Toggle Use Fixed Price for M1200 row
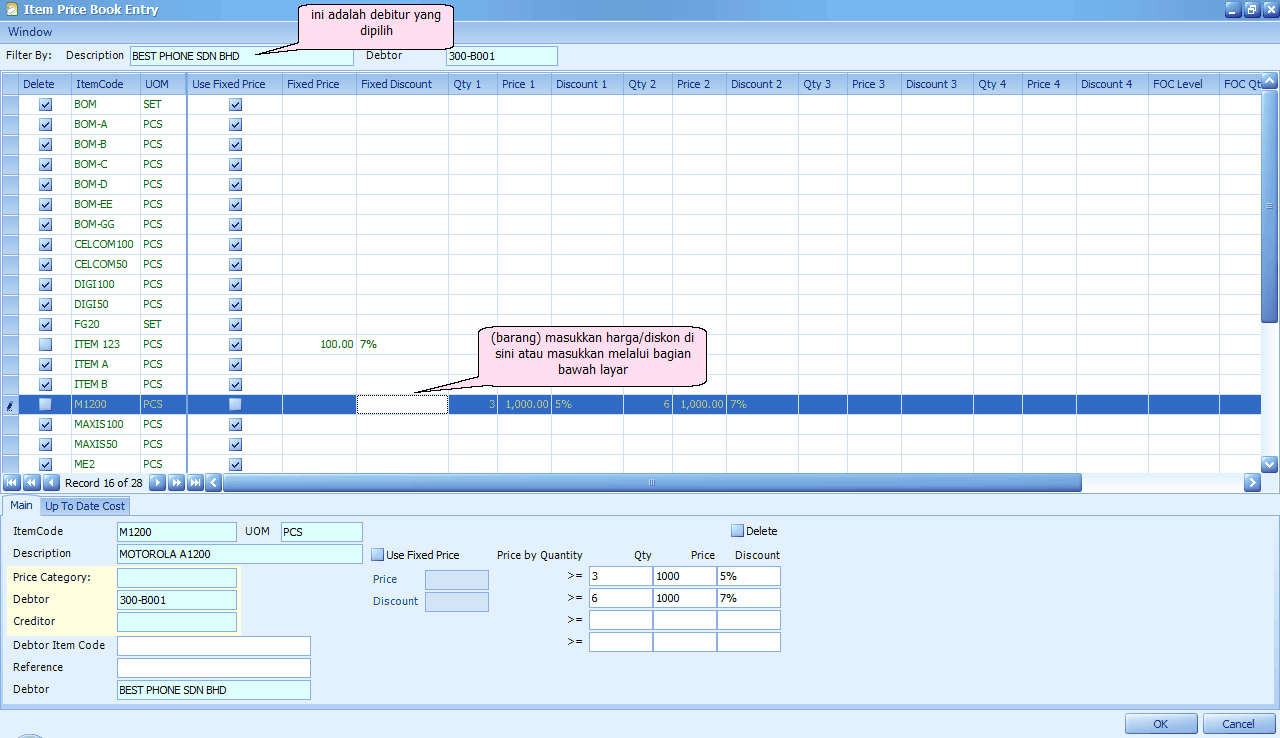The height and width of the screenshot is (738, 1280). (x=235, y=404)
